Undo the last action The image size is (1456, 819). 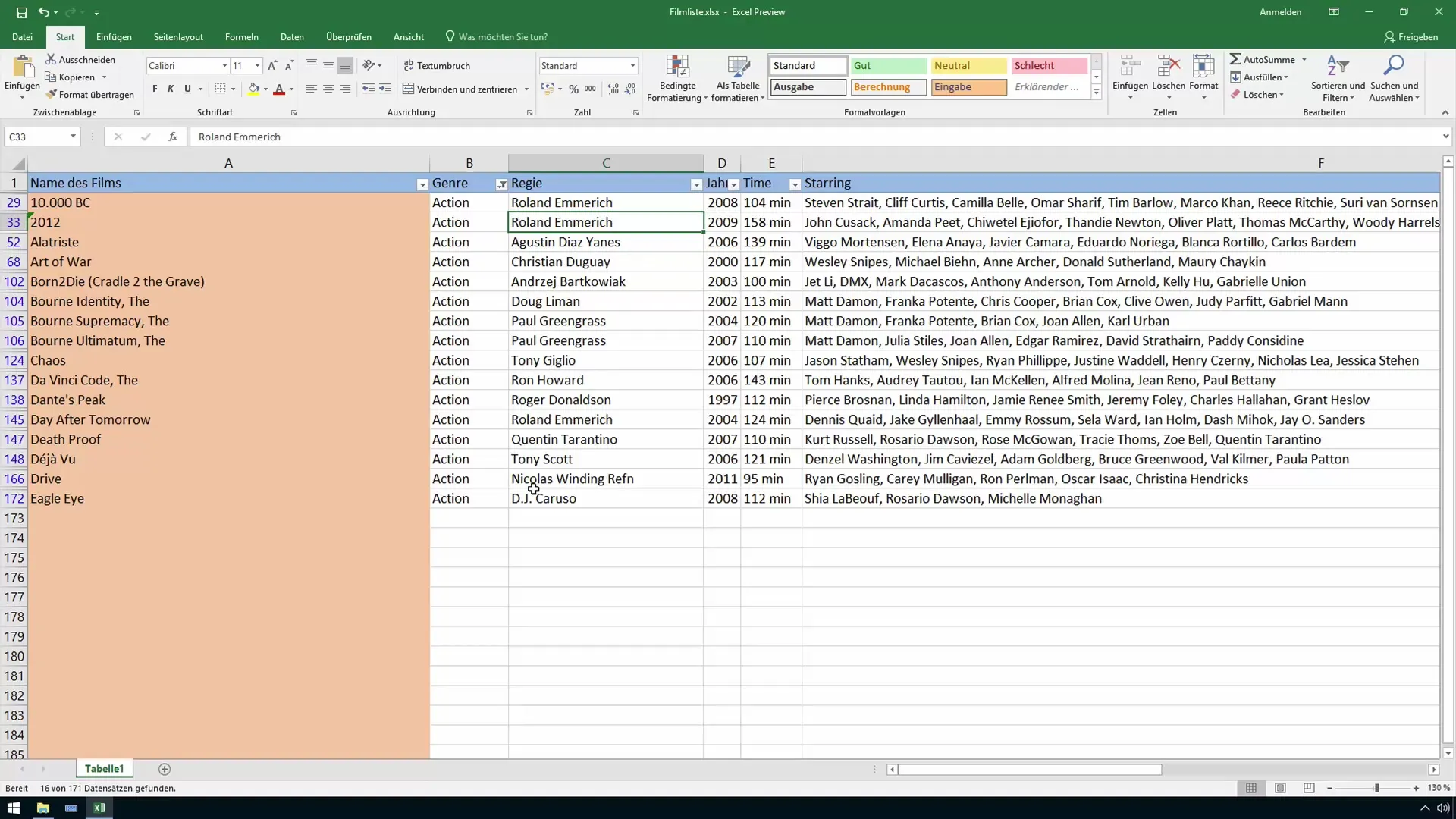(44, 12)
